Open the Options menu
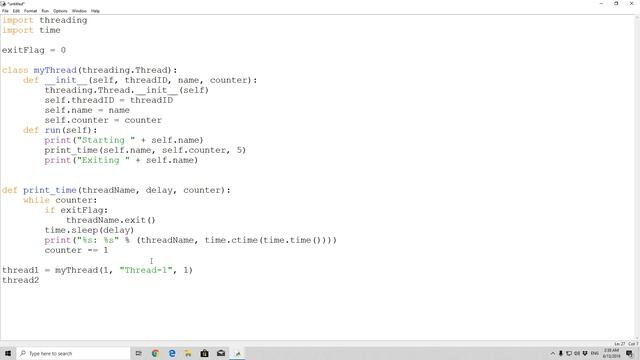Viewport: 640px width, 360px height. (60, 11)
